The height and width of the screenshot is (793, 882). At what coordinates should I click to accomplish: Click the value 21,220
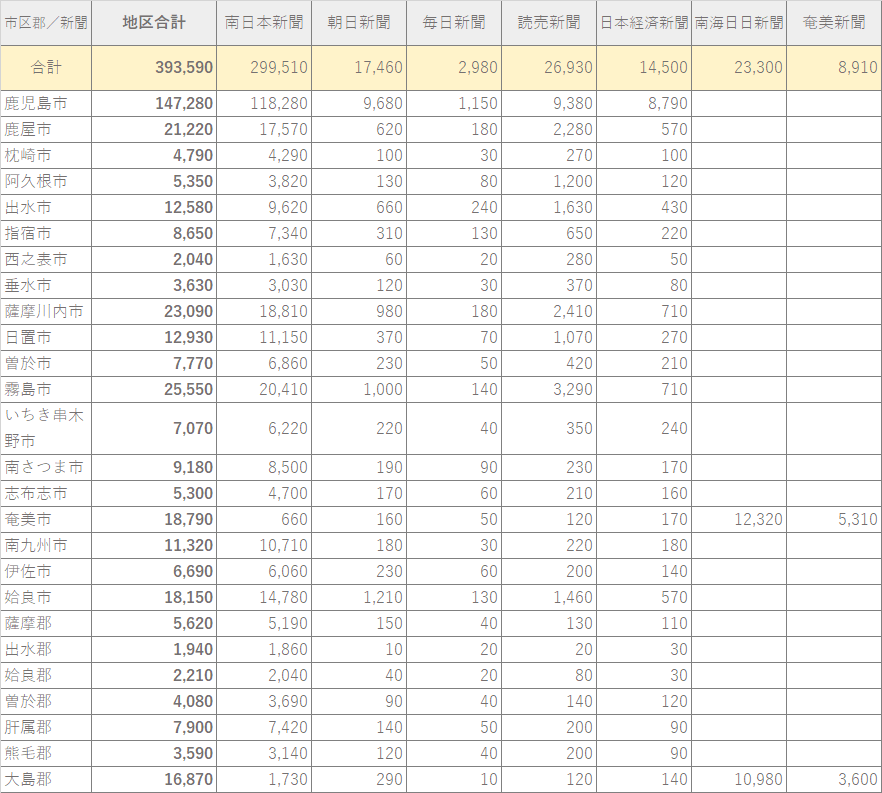click(x=189, y=129)
